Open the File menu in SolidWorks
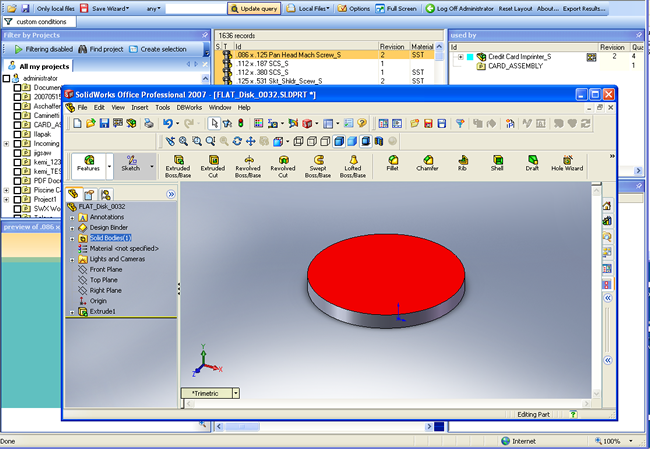This screenshot has height=449, width=650. coord(82,107)
